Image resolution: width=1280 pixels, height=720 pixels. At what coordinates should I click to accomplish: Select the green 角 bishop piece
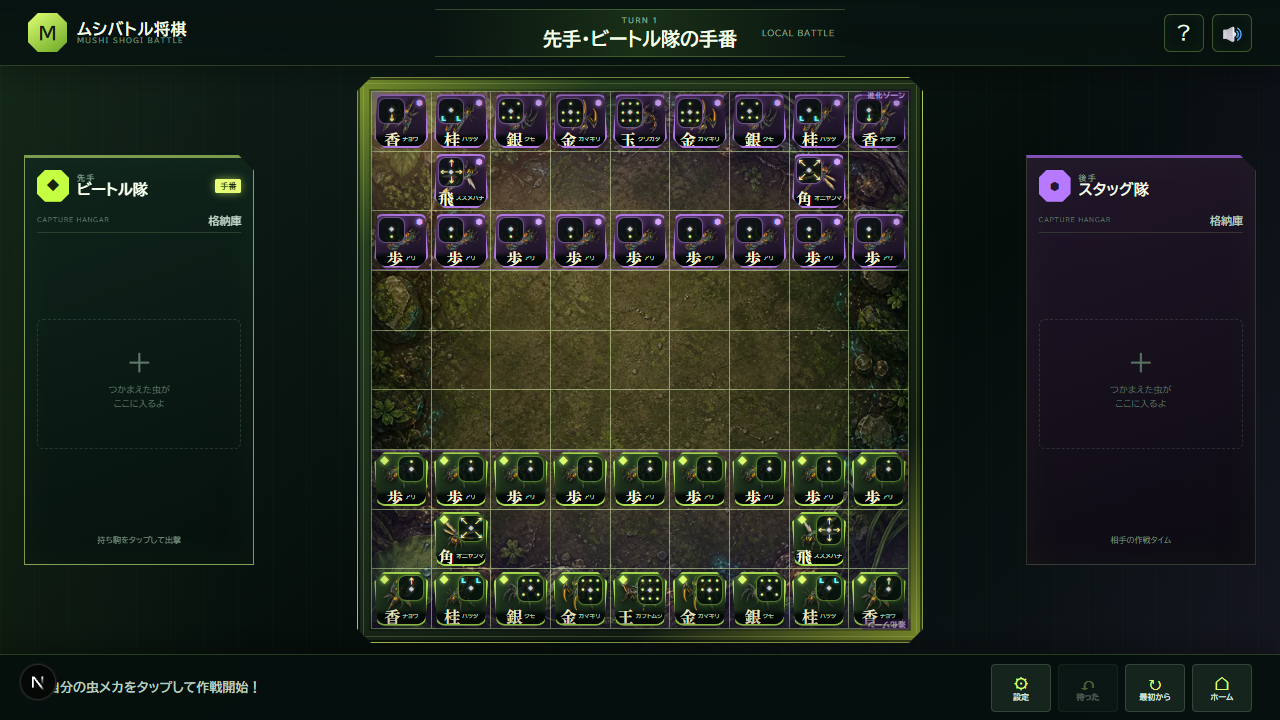(x=461, y=540)
